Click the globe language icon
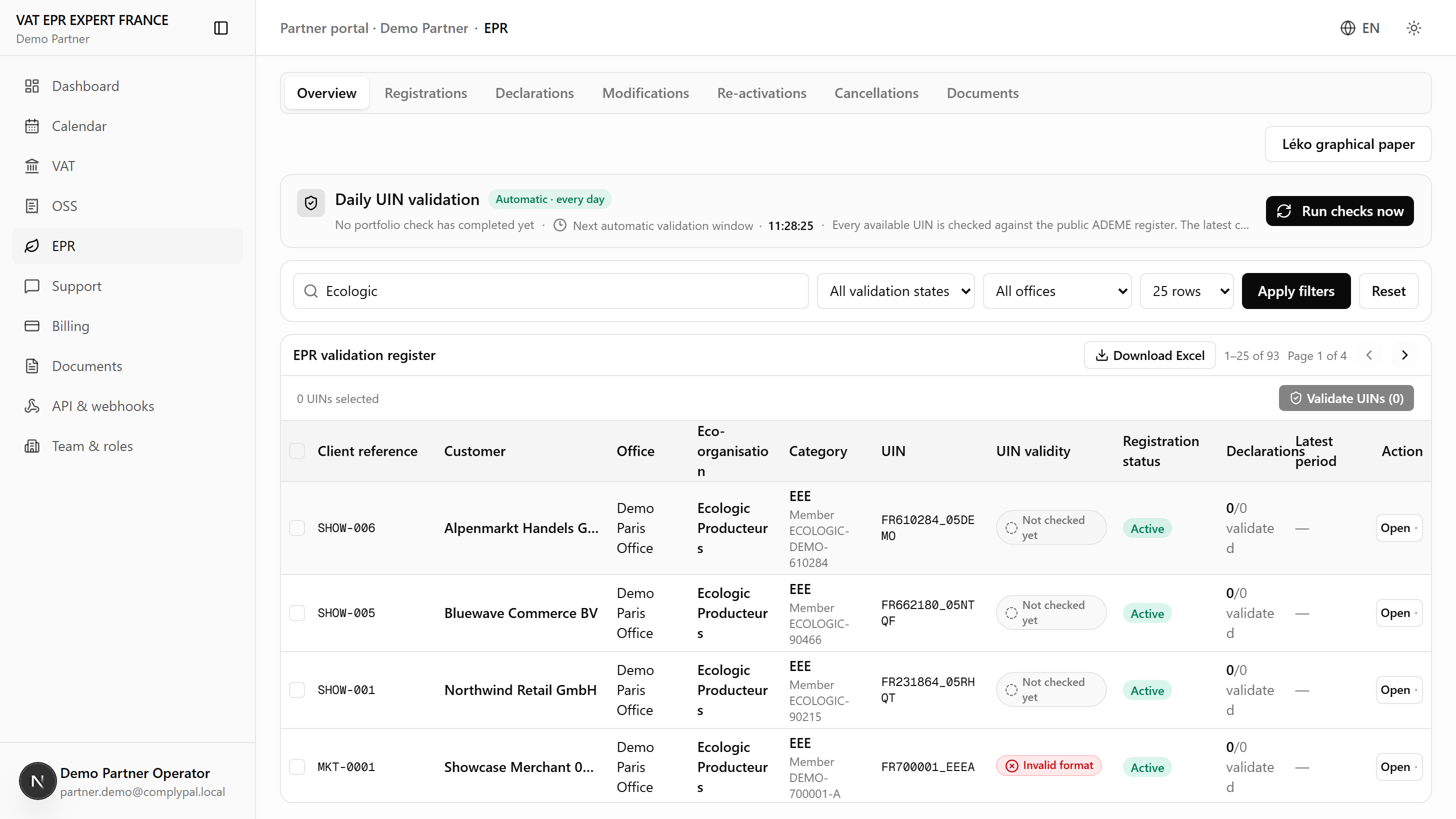 1347,27
